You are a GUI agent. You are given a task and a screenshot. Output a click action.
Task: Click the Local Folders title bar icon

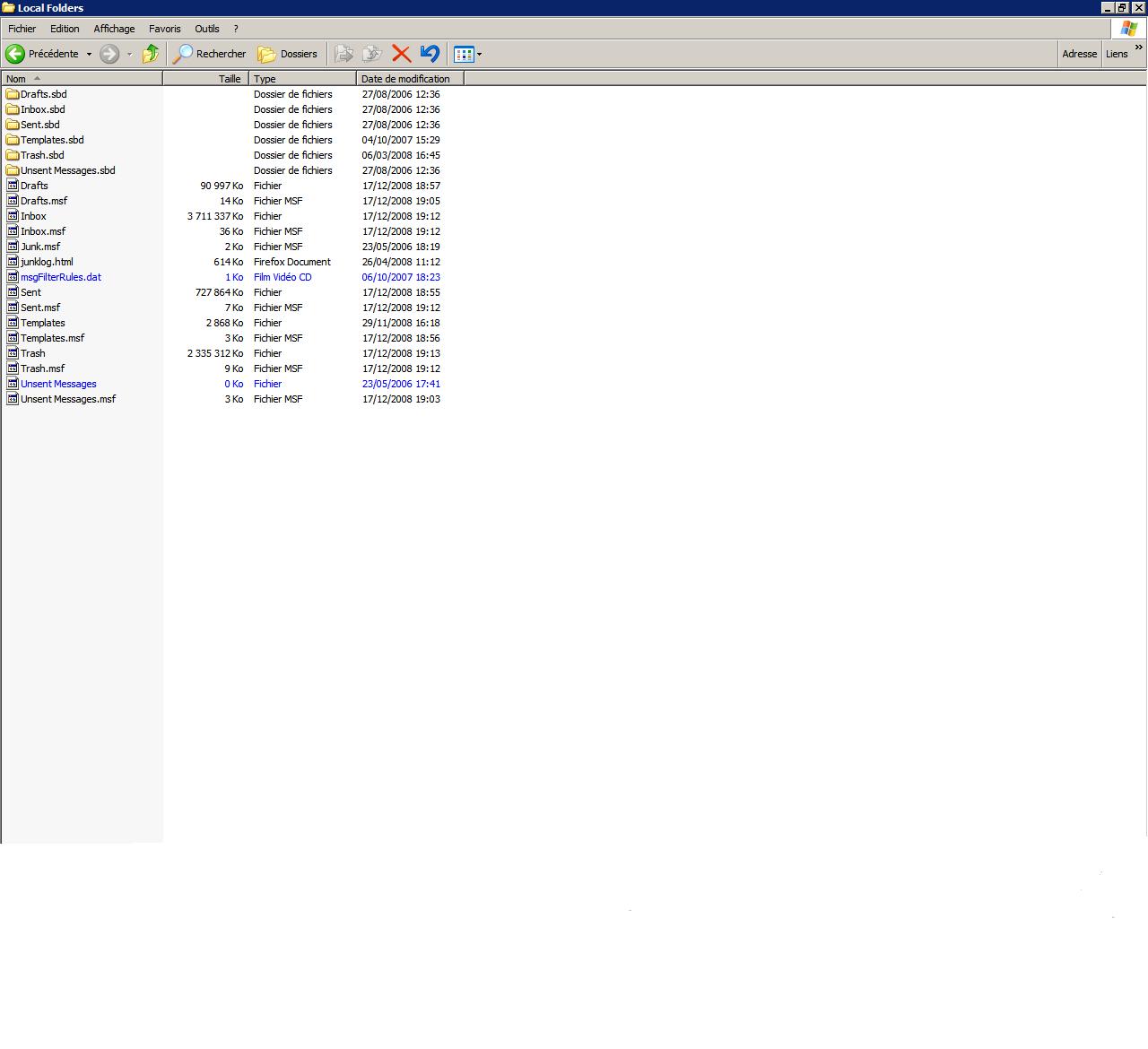click(9, 8)
